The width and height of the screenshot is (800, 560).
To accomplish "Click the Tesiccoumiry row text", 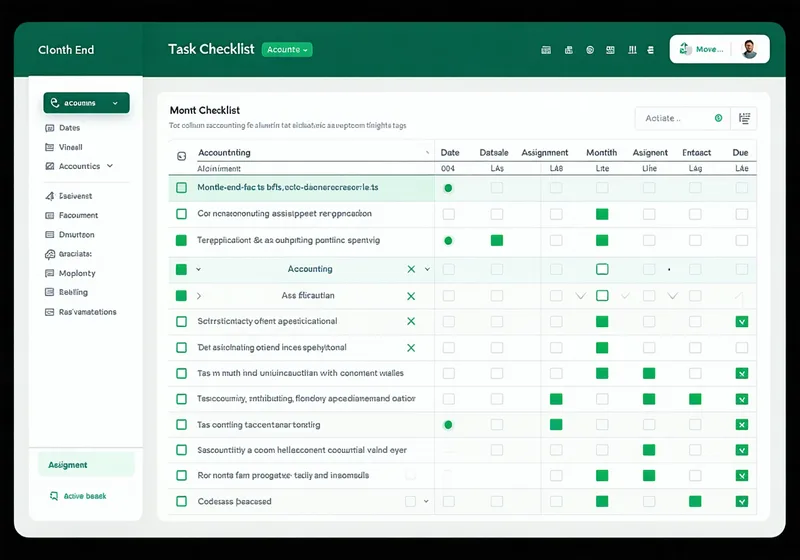I will point(306,398).
